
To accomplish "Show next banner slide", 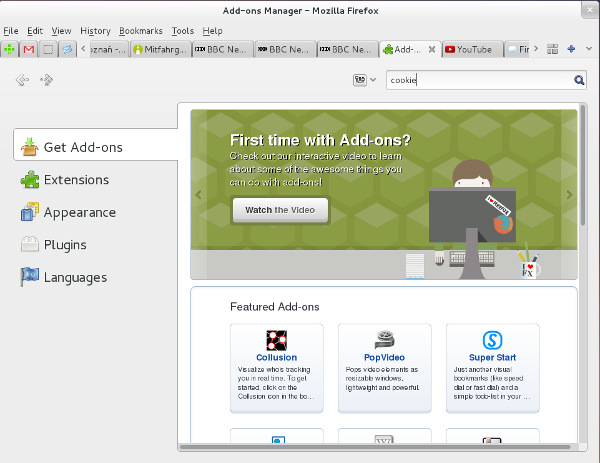I will (569, 195).
